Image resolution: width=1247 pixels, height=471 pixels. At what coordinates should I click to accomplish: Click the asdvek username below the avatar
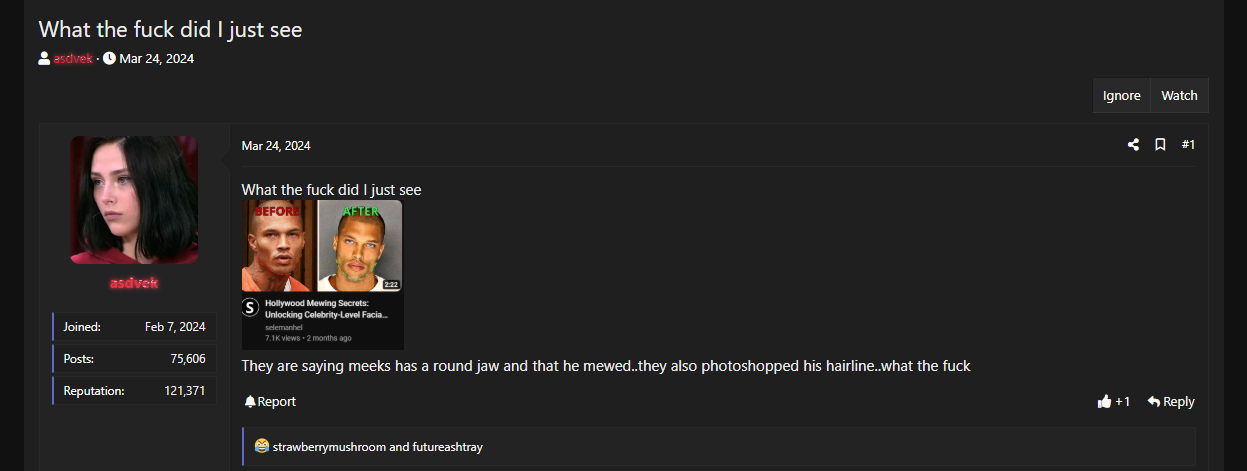(134, 283)
